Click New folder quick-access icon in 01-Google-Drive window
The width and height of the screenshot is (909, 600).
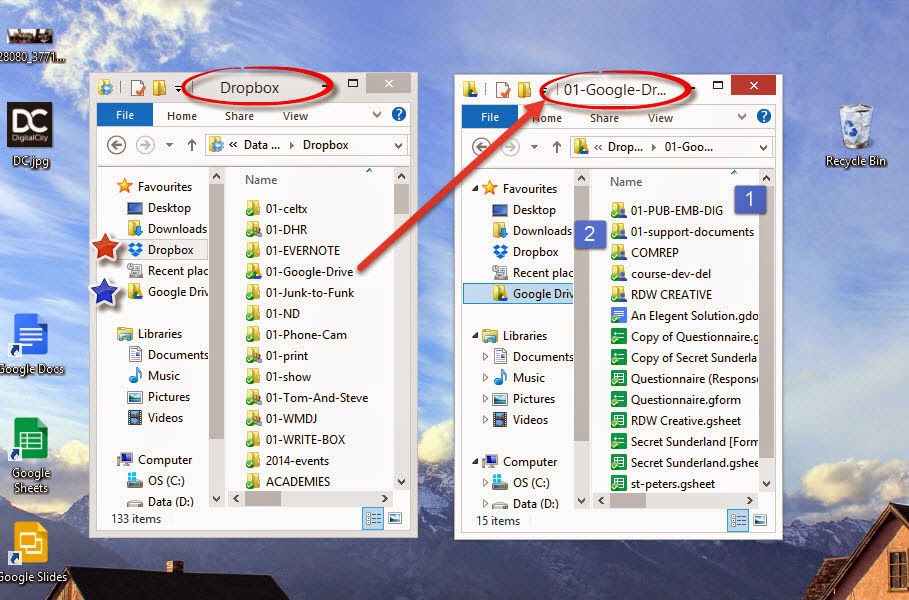[x=524, y=90]
